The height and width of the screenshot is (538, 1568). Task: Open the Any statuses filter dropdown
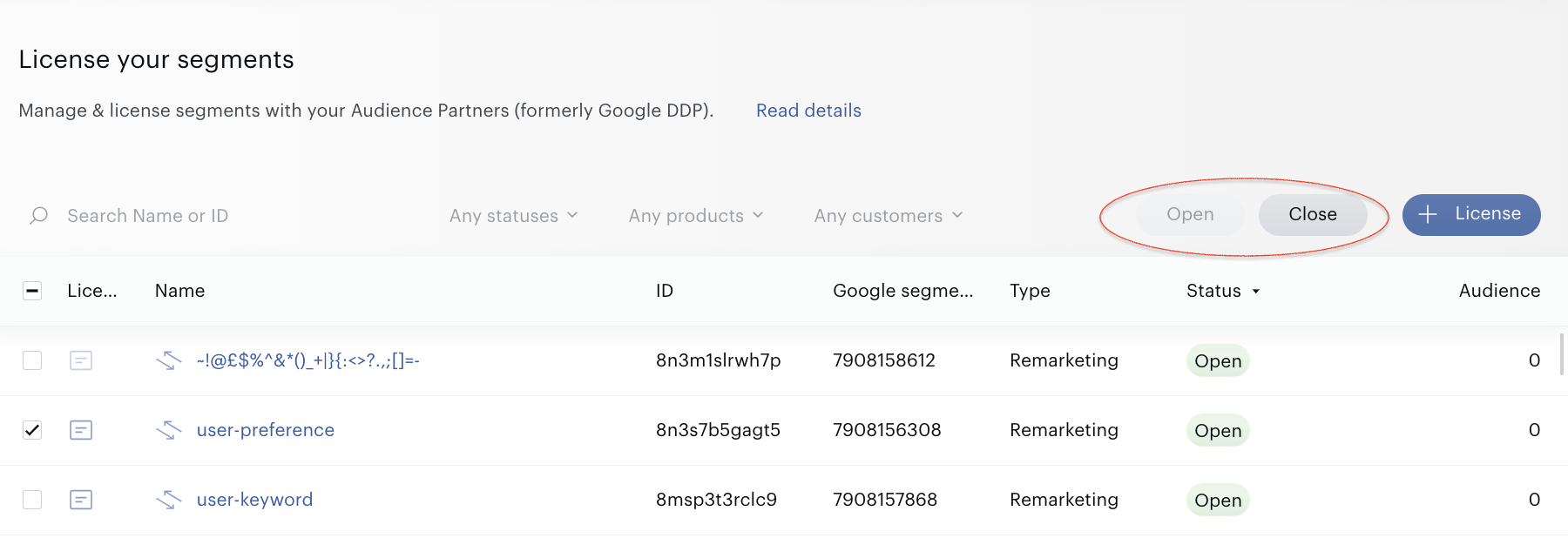coord(513,216)
